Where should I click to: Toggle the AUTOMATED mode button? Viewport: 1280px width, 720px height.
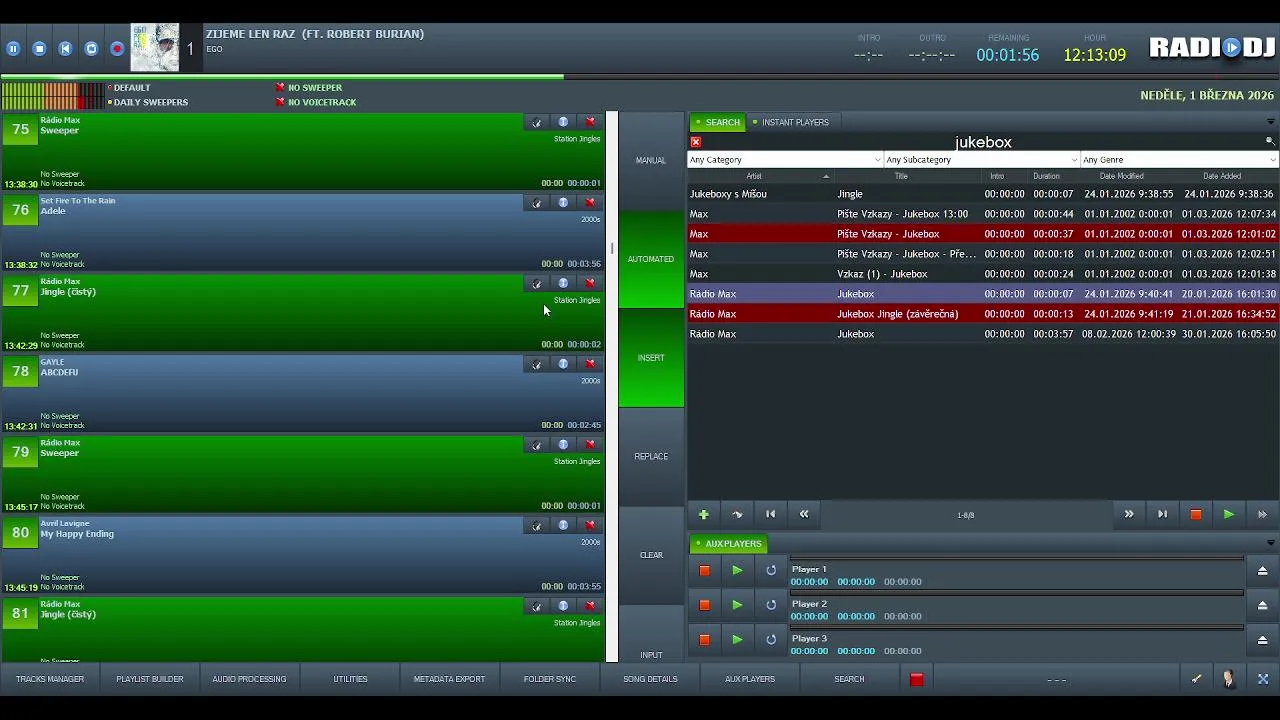click(651, 259)
